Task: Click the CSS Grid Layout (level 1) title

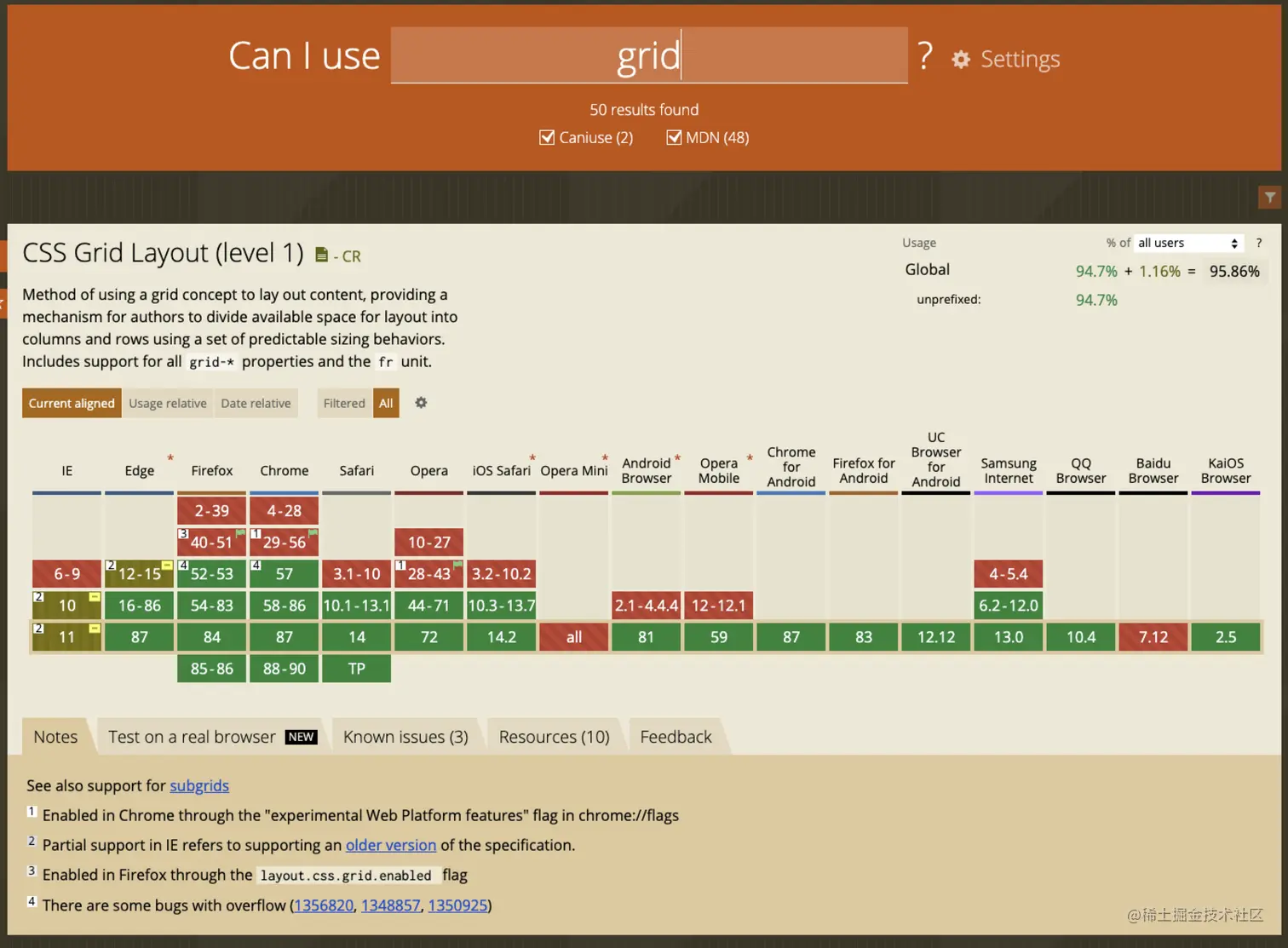Action: click(x=163, y=253)
